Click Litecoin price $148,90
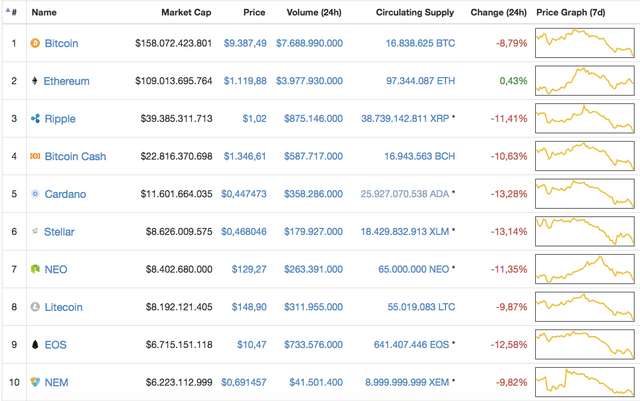This screenshot has width=640, height=401. [249, 307]
